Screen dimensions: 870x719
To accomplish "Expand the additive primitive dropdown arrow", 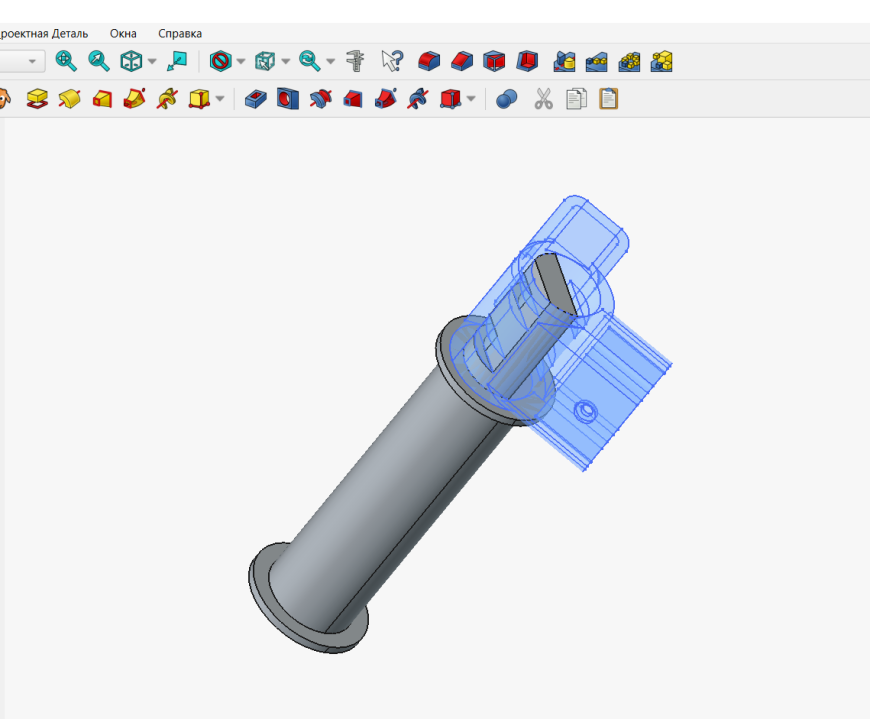I will [x=220, y=99].
